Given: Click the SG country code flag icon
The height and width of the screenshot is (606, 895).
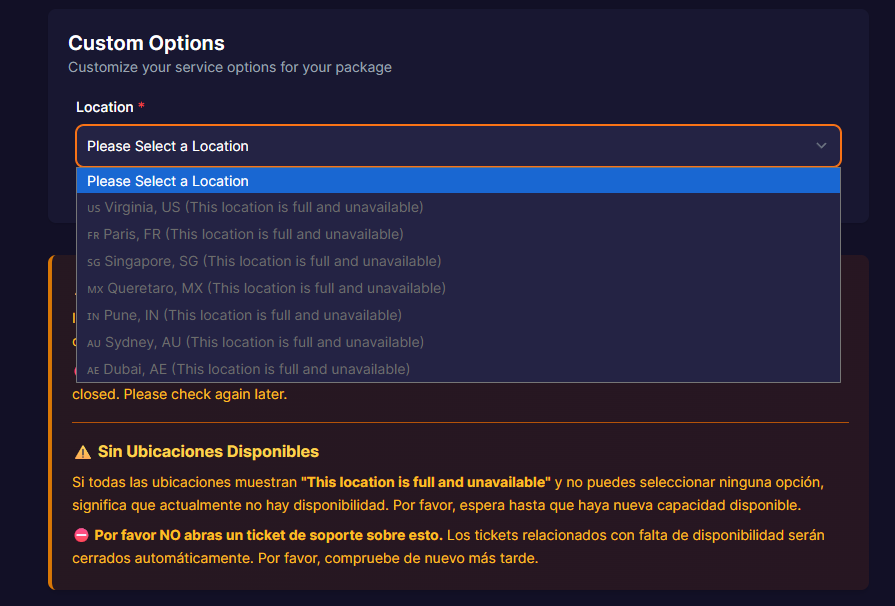Looking at the screenshot, I should 94,262.
